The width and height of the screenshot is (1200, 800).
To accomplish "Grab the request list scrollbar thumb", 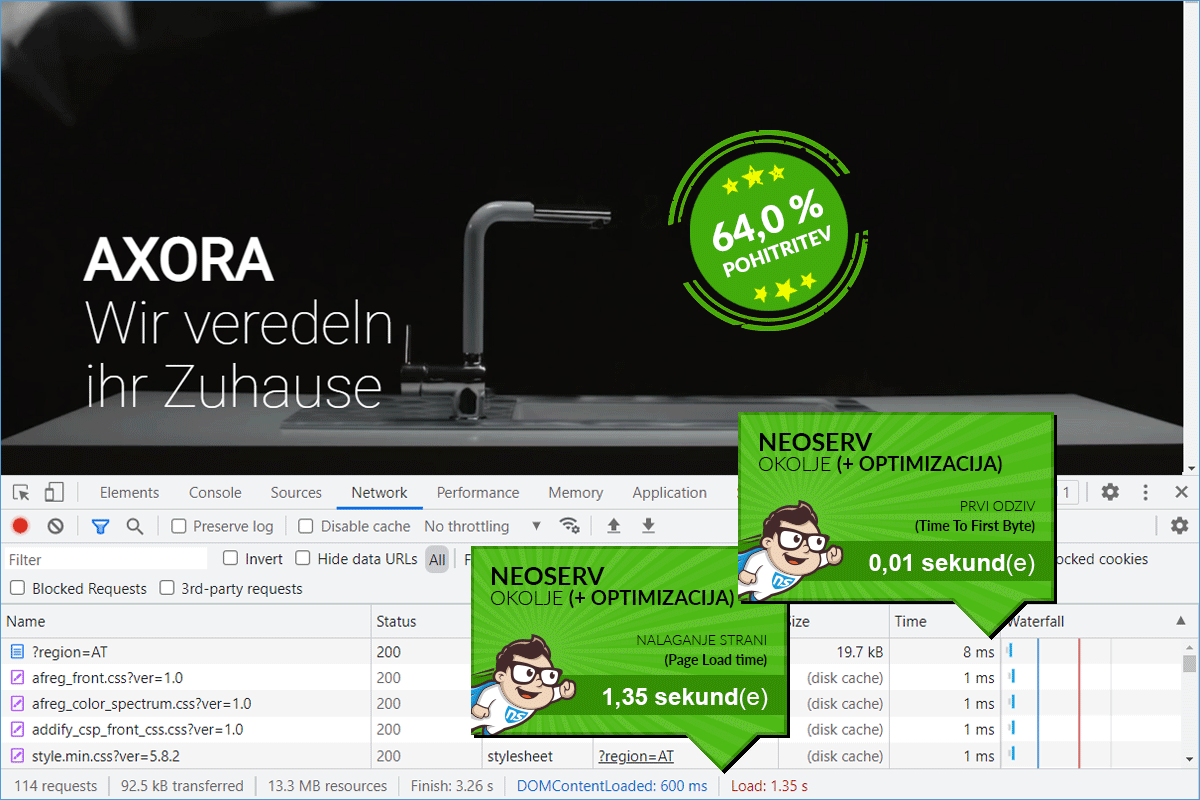I will (1190, 664).
